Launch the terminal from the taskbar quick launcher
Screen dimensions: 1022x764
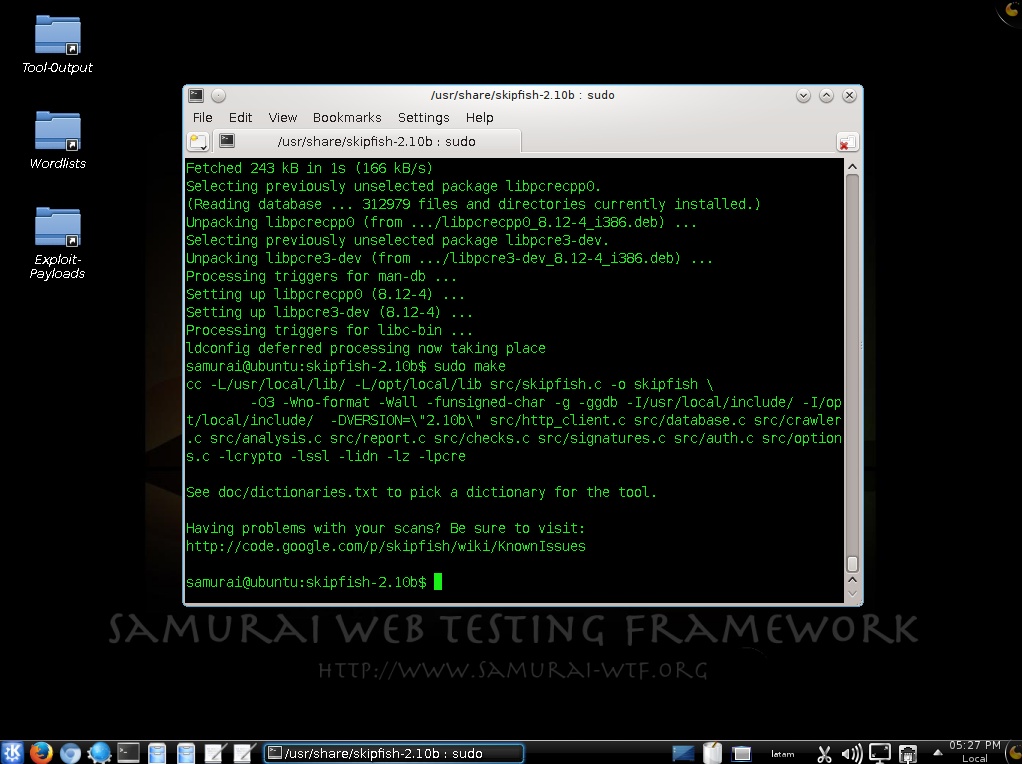tap(128, 753)
